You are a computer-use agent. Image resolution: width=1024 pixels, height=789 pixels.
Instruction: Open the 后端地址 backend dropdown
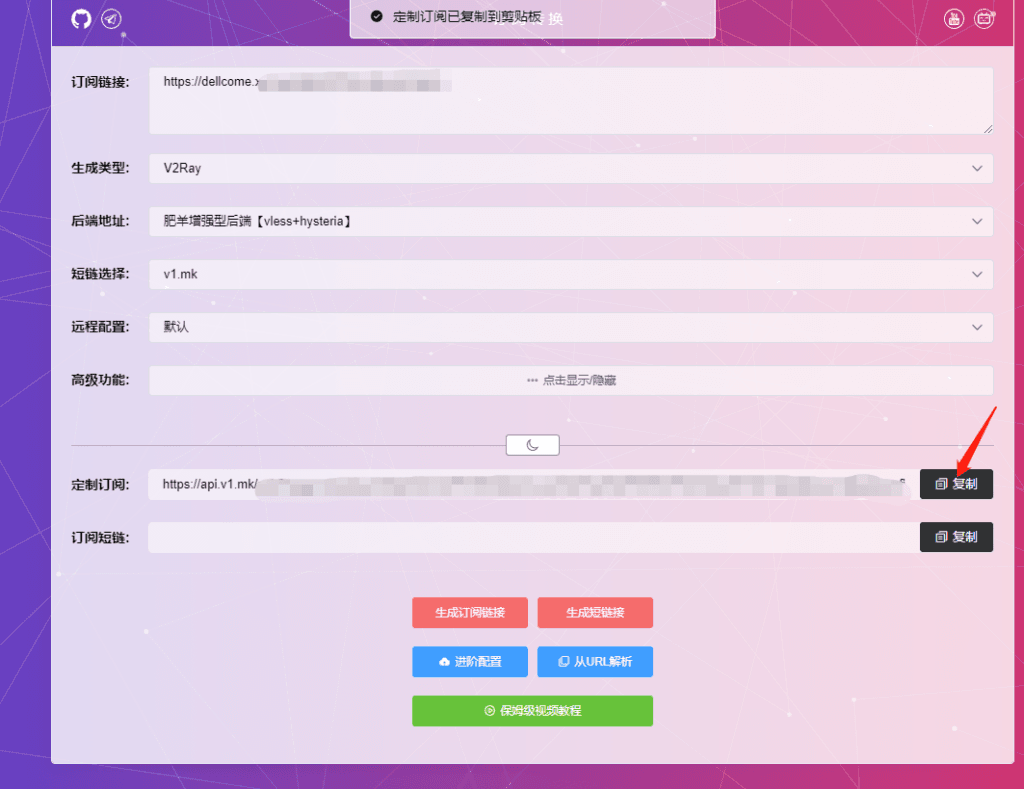(570, 221)
